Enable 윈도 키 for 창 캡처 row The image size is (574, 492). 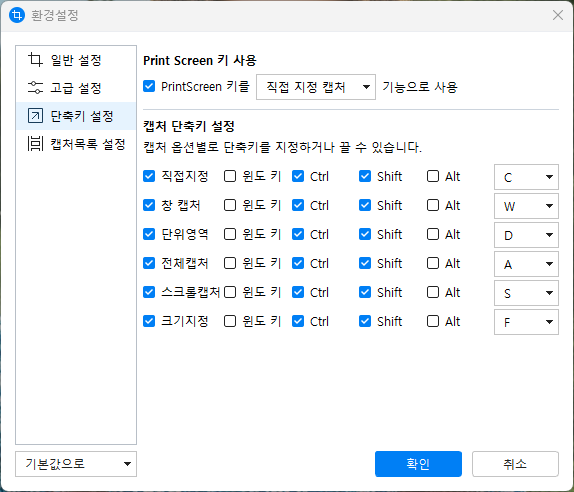pos(230,205)
